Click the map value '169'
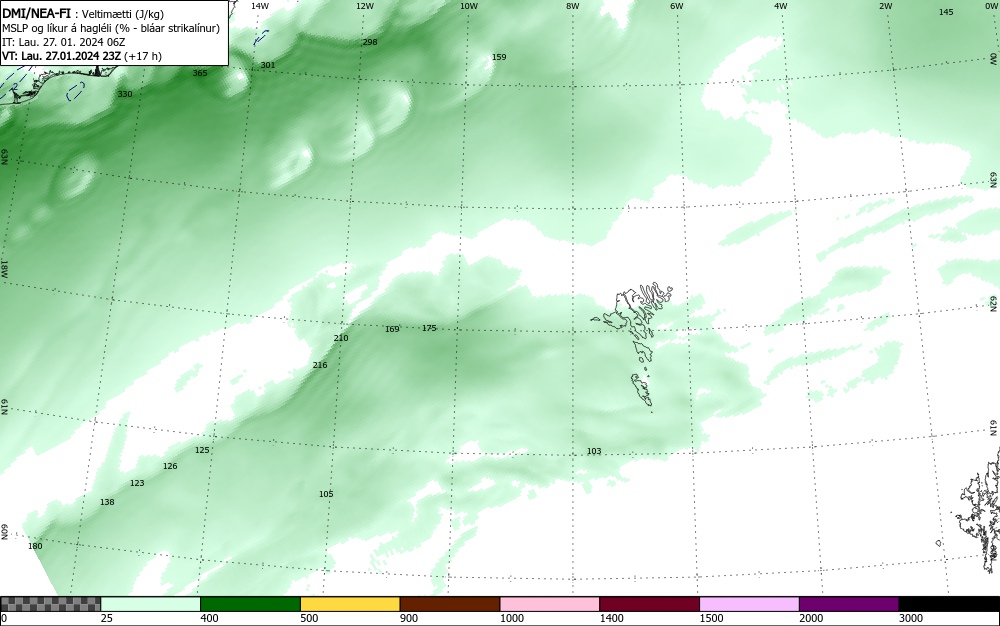The width and height of the screenshot is (1000, 626). [x=392, y=329]
